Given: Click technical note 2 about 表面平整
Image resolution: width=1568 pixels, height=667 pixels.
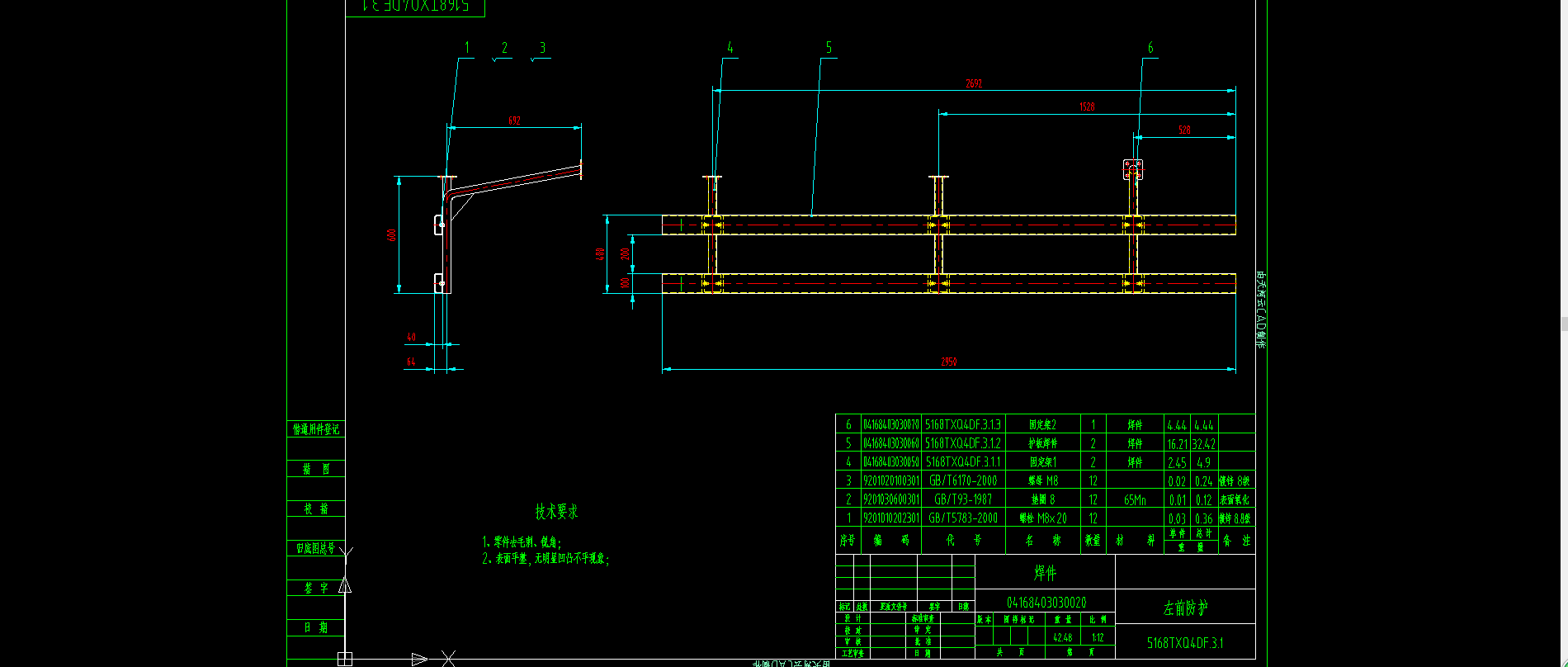Looking at the screenshot, I should coord(545,559).
